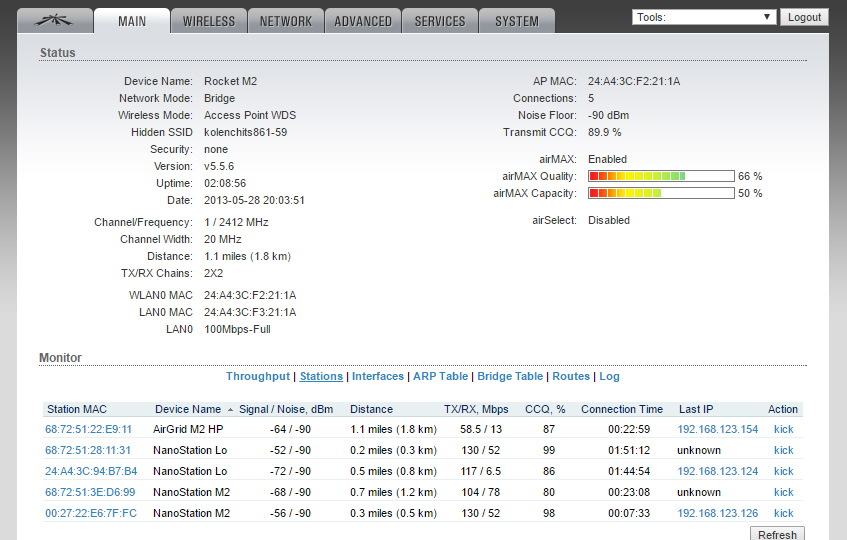Open IP address 192.168.123.154
847x540 pixels.
tap(718, 429)
